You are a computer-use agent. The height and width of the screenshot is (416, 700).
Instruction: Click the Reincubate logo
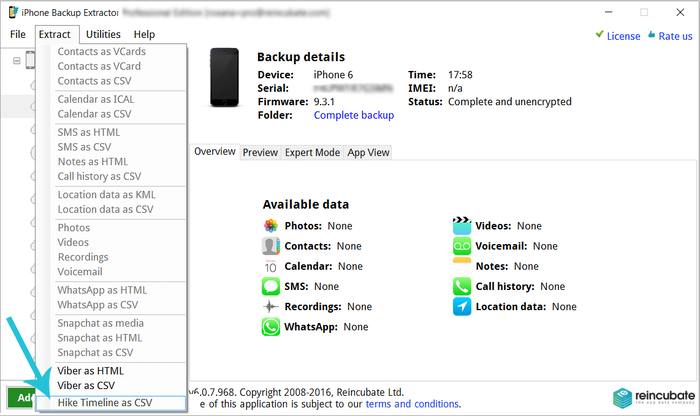click(x=654, y=397)
